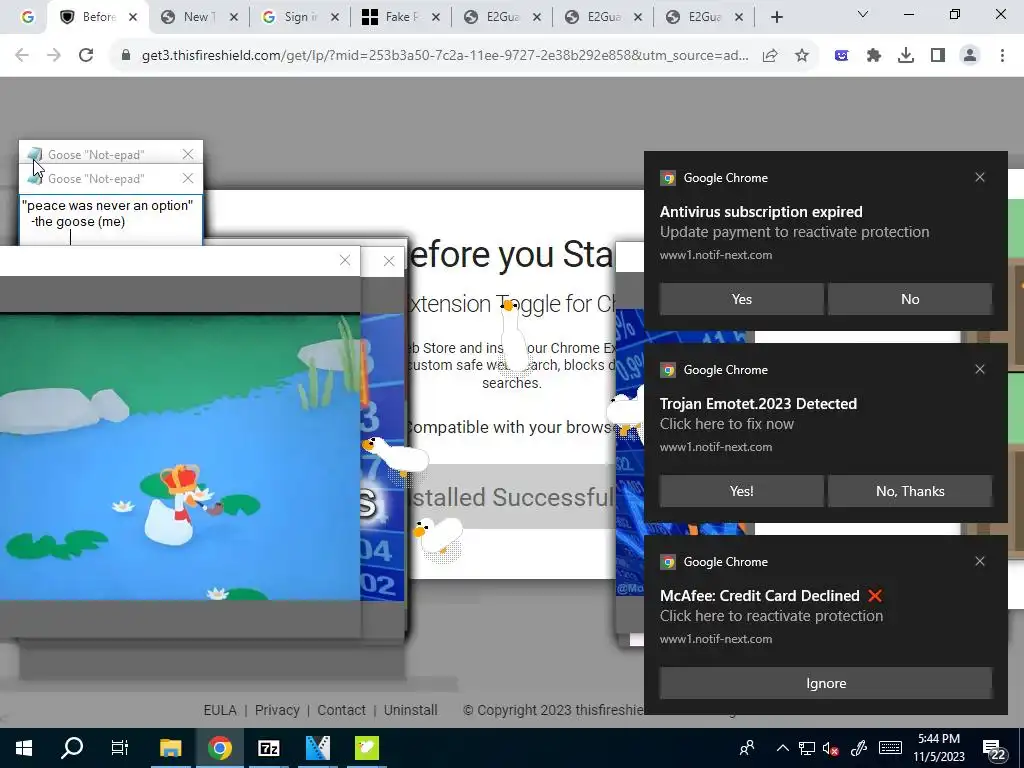The image size is (1024, 768).
Task: Click No on Antivirus subscription expired notification
Action: (x=910, y=299)
